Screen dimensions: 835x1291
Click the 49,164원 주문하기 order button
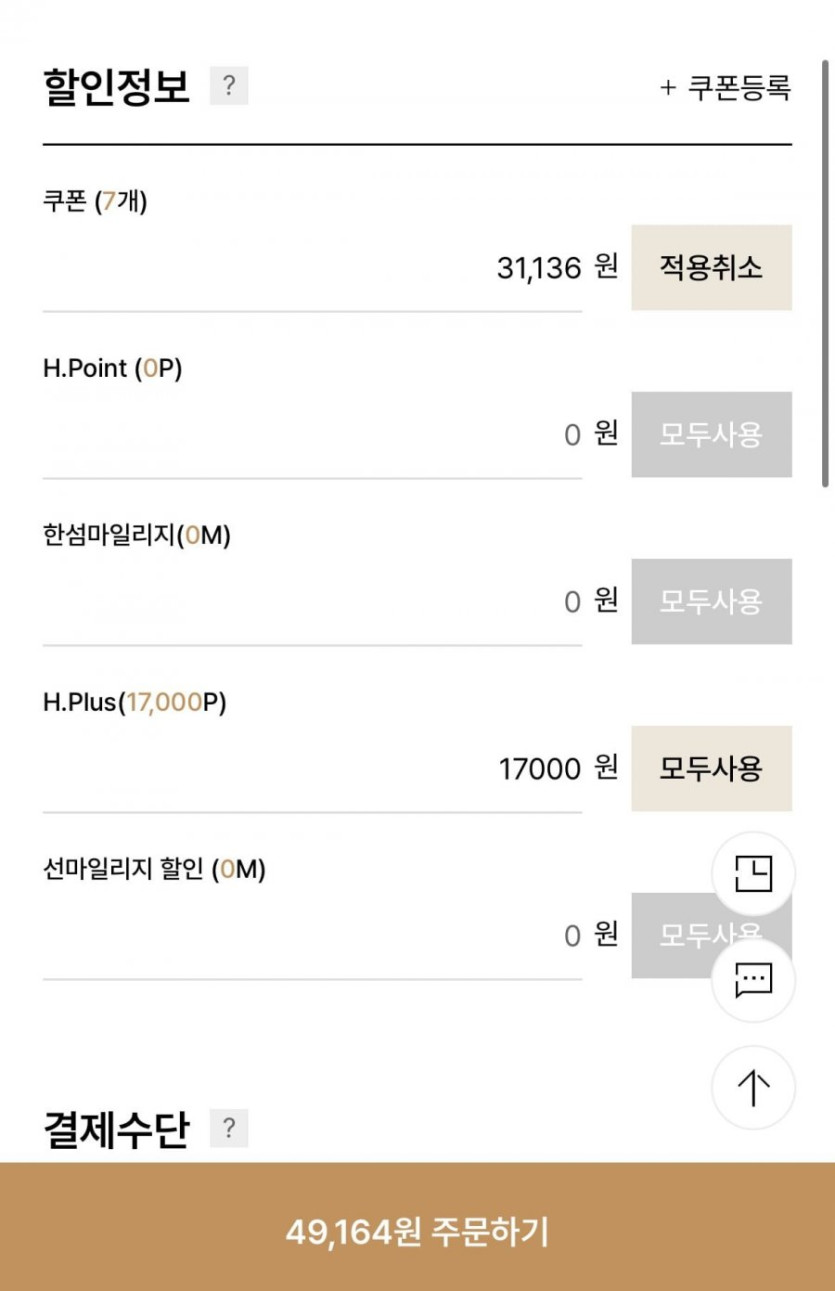click(417, 1231)
